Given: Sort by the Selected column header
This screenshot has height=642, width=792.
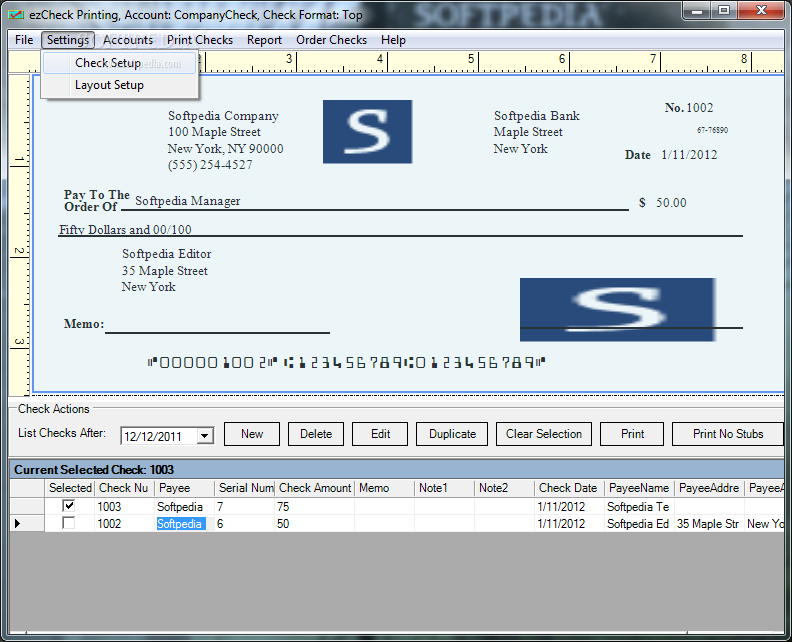Looking at the screenshot, I should [70, 488].
